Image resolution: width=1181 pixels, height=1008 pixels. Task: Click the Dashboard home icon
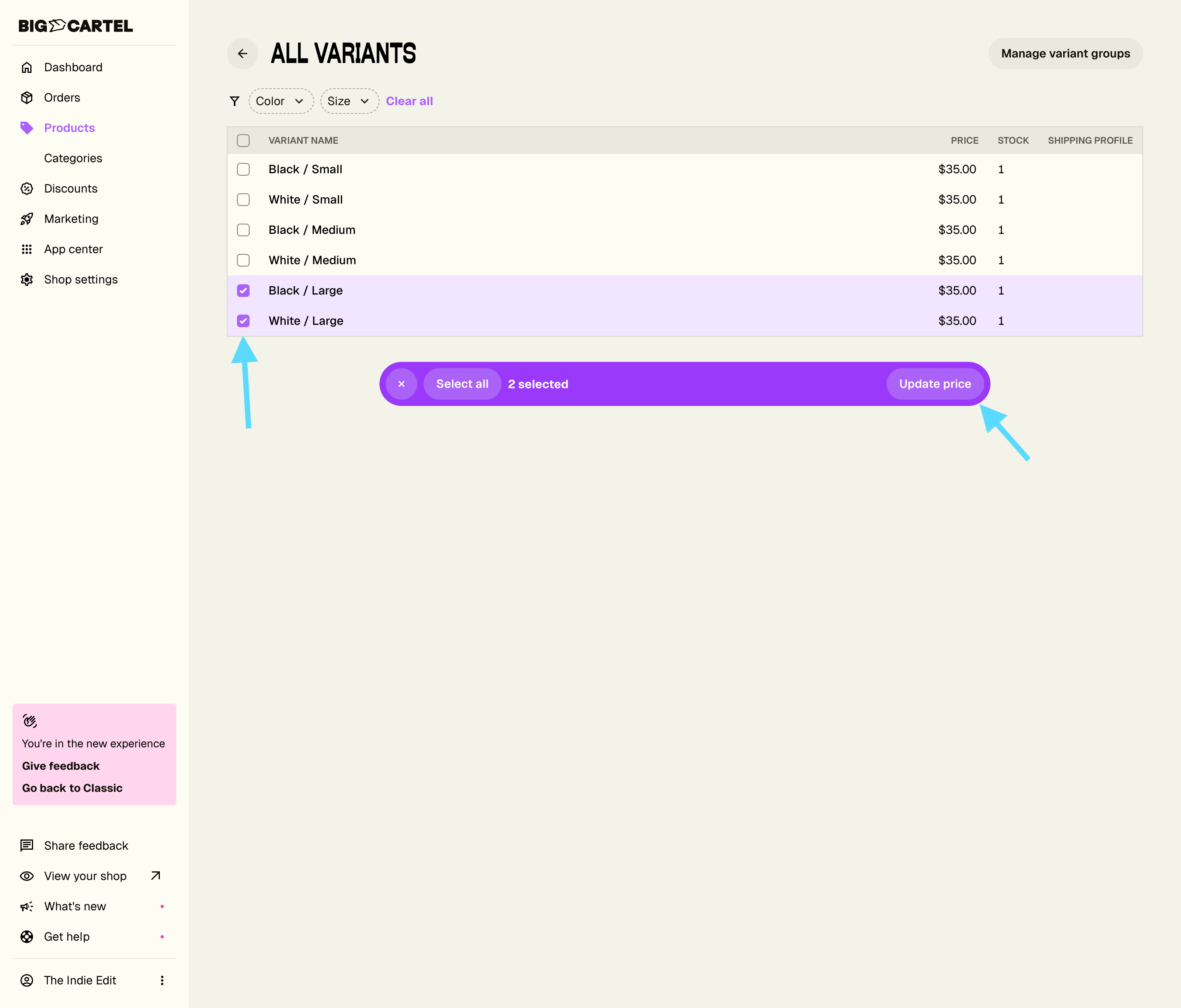pyautogui.click(x=27, y=67)
